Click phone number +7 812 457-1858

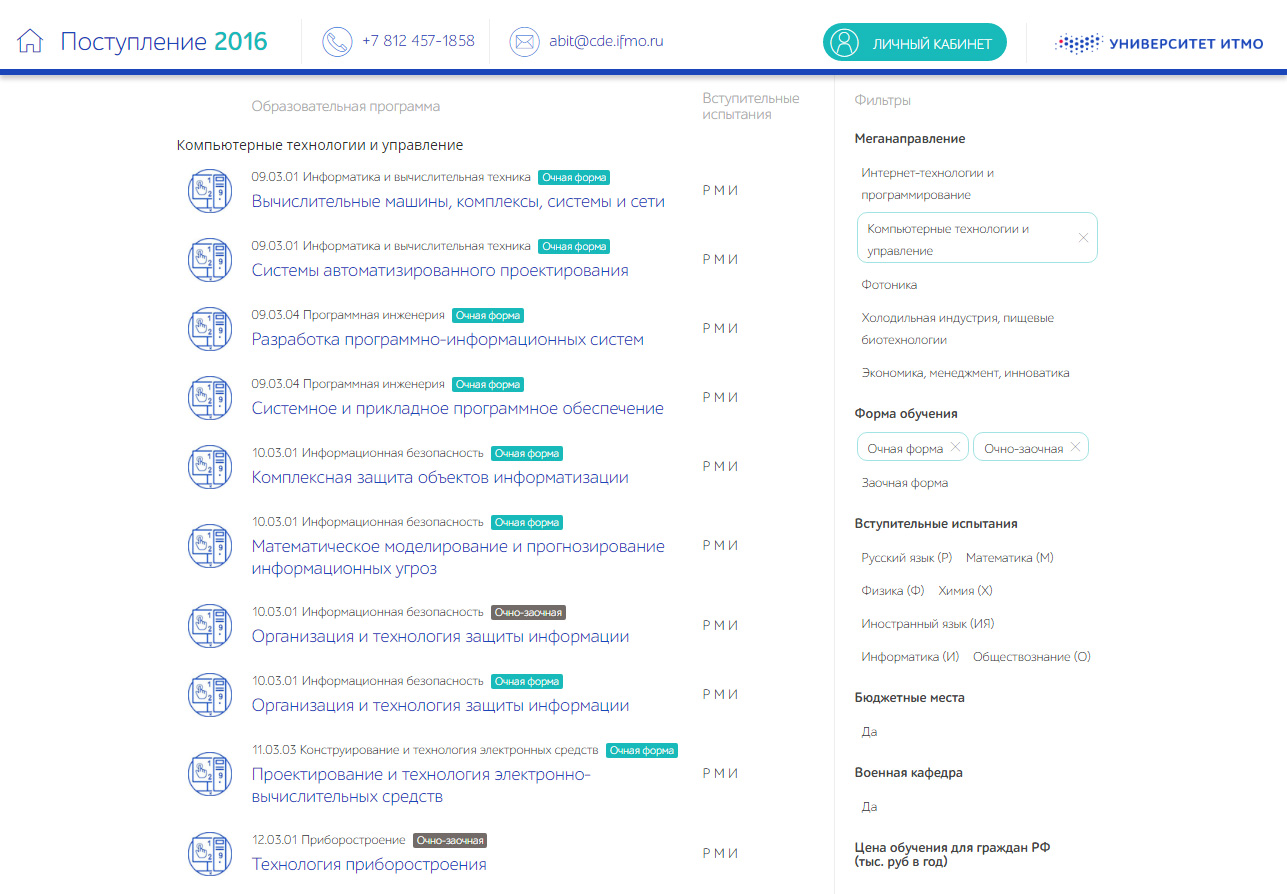point(418,42)
